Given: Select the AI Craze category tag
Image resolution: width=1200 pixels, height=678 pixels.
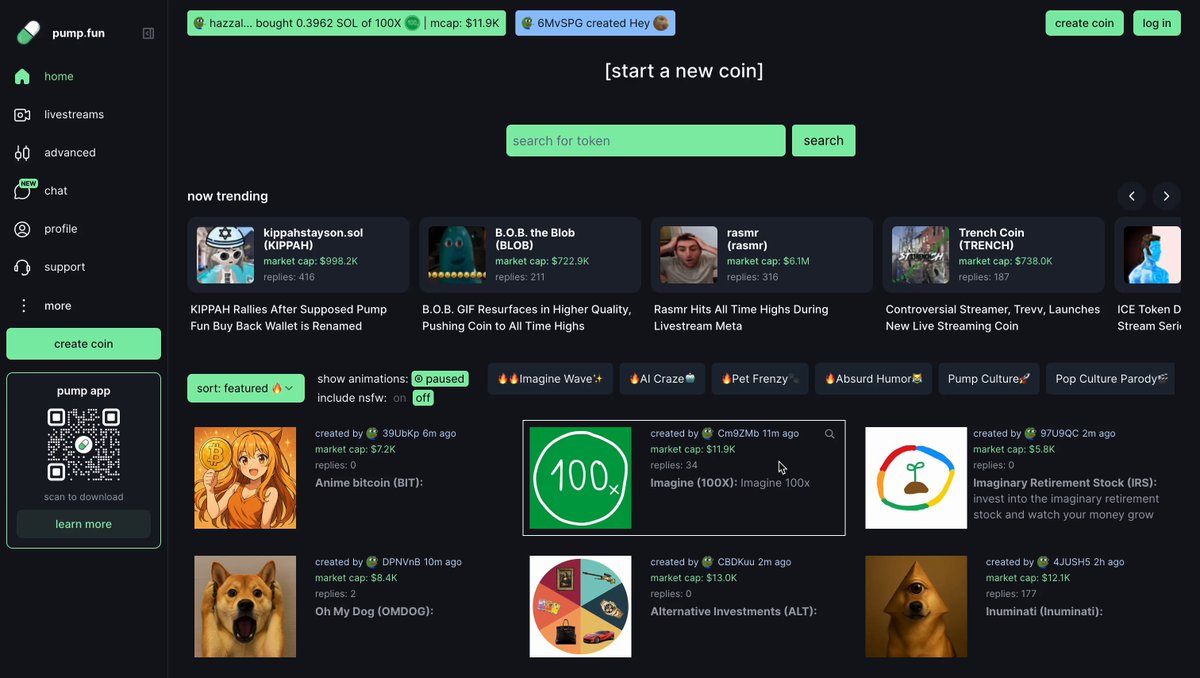Looking at the screenshot, I should pos(662,379).
